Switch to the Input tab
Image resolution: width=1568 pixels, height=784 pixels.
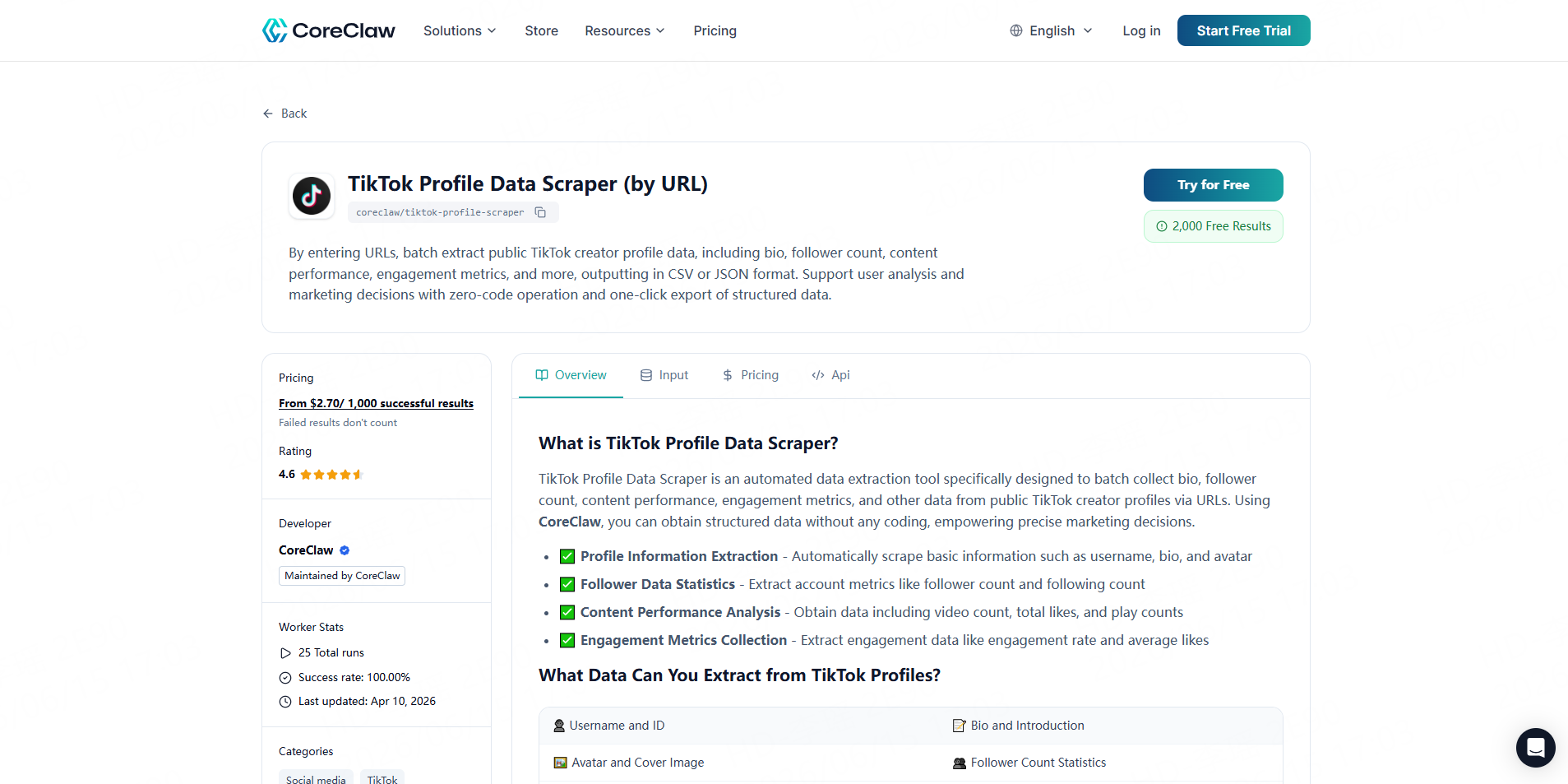664,375
